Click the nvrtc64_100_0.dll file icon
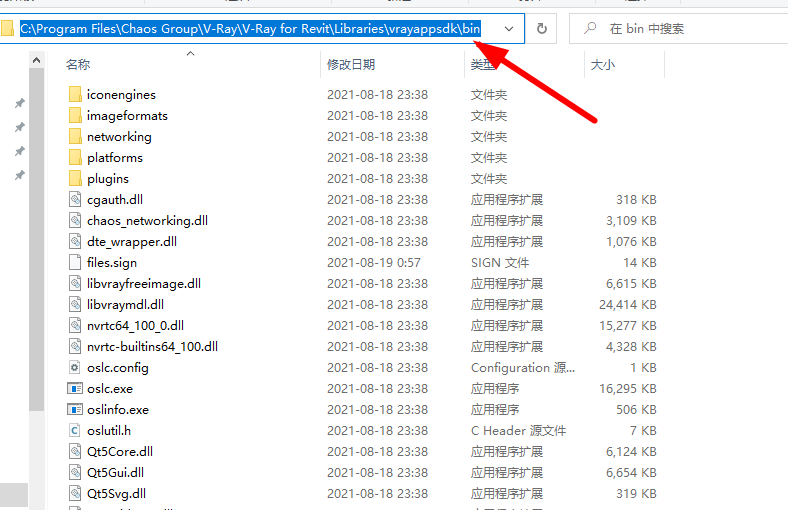788x510 pixels. coord(75,326)
